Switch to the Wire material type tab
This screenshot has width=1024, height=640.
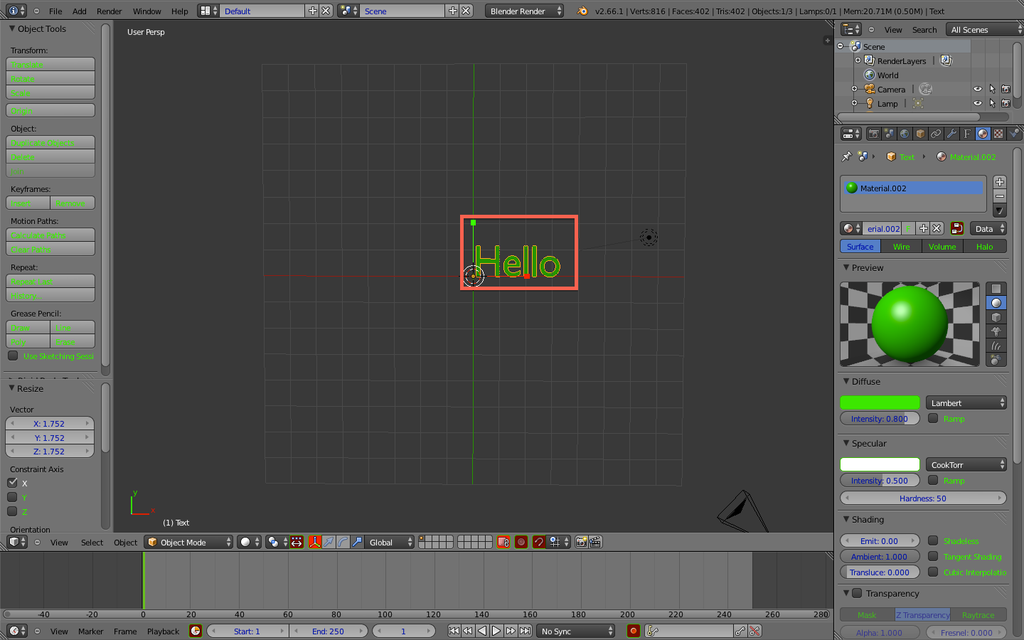coord(901,246)
